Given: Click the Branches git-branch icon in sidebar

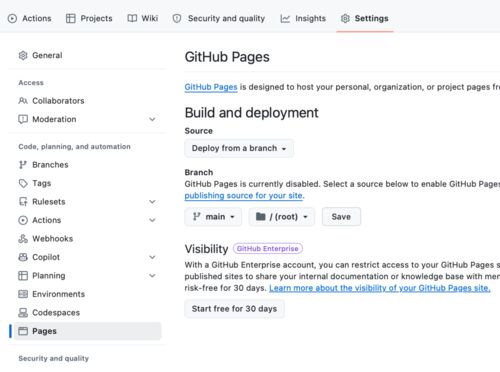Looking at the screenshot, I should pyautogui.click(x=23, y=165).
